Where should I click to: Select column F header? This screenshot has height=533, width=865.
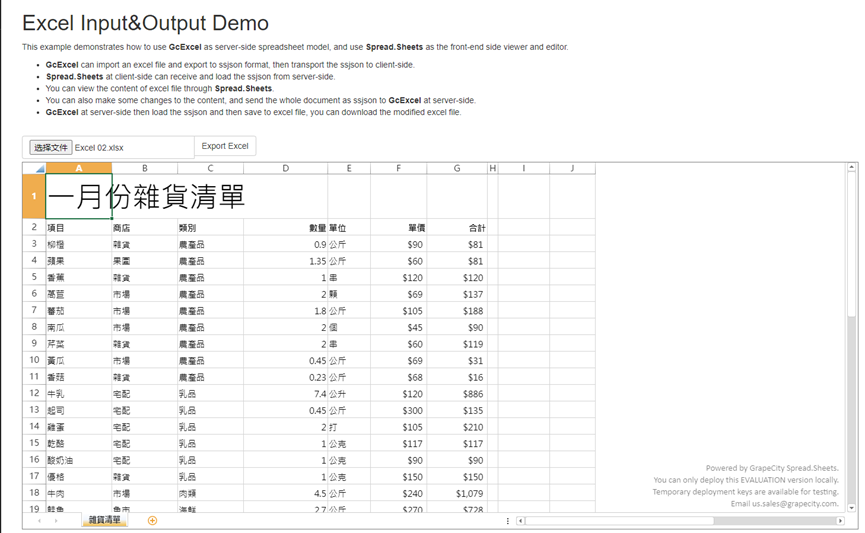(x=398, y=168)
